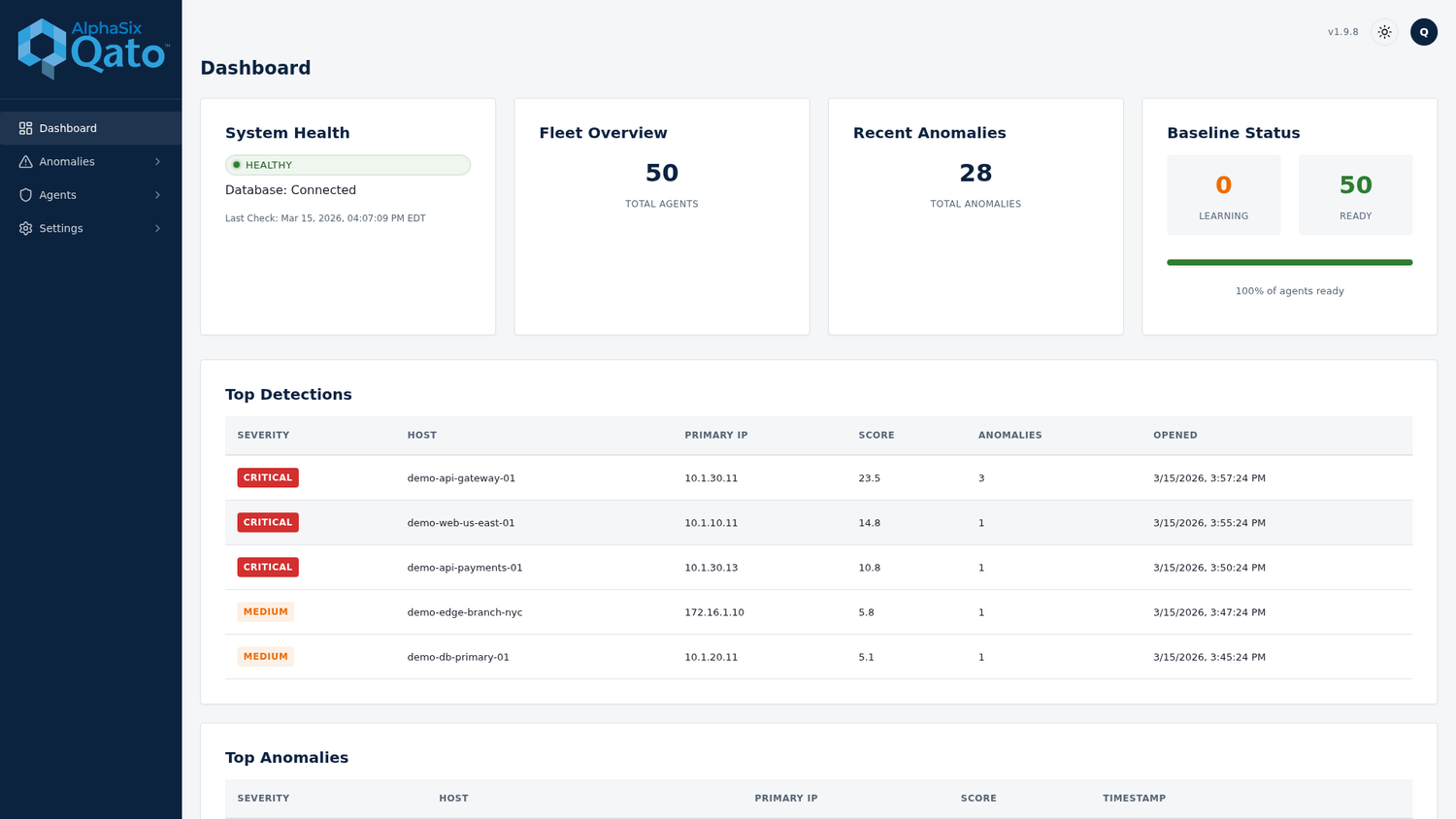Click score value 10.8
Viewport: 1456px width, 819px height.
(x=870, y=568)
